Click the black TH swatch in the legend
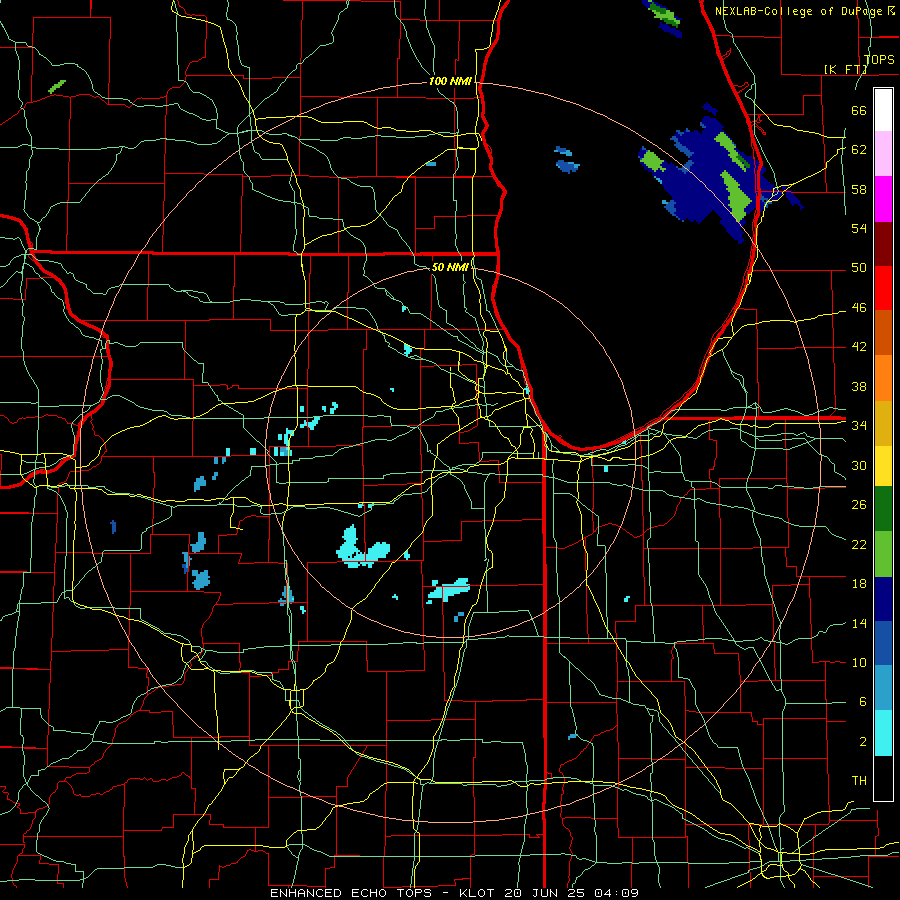 [883, 778]
